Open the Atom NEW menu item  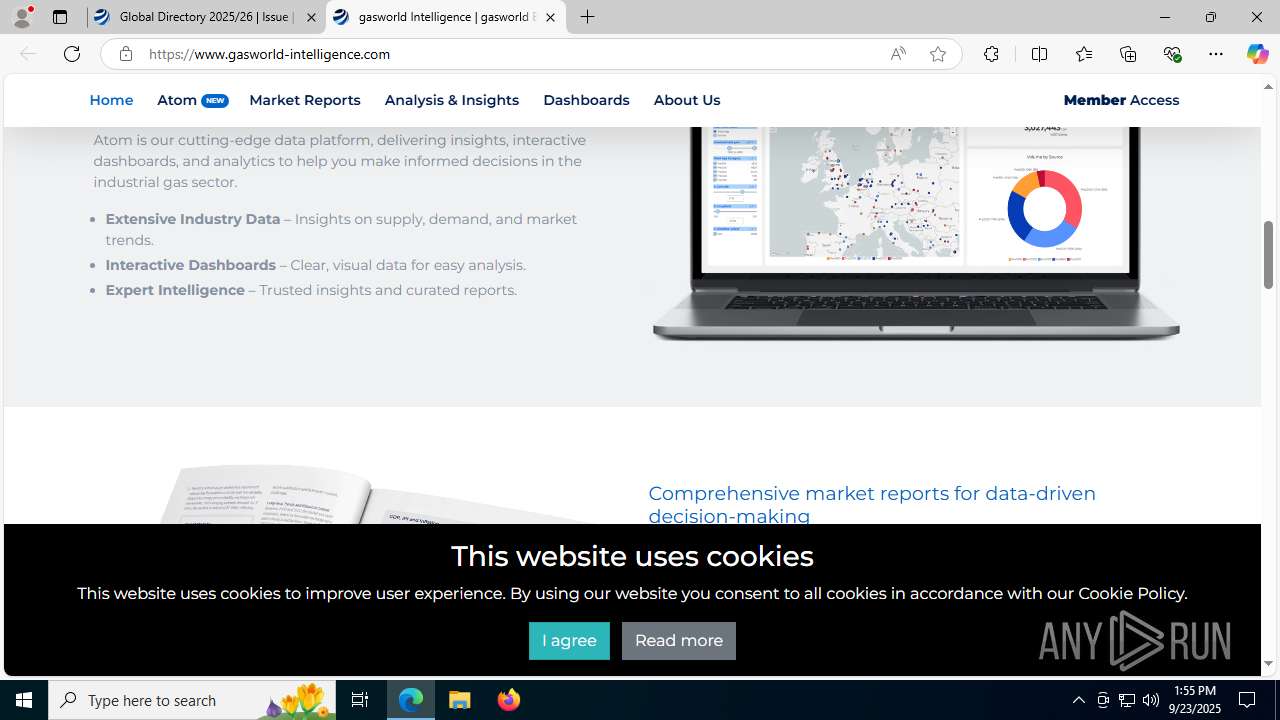(x=192, y=100)
